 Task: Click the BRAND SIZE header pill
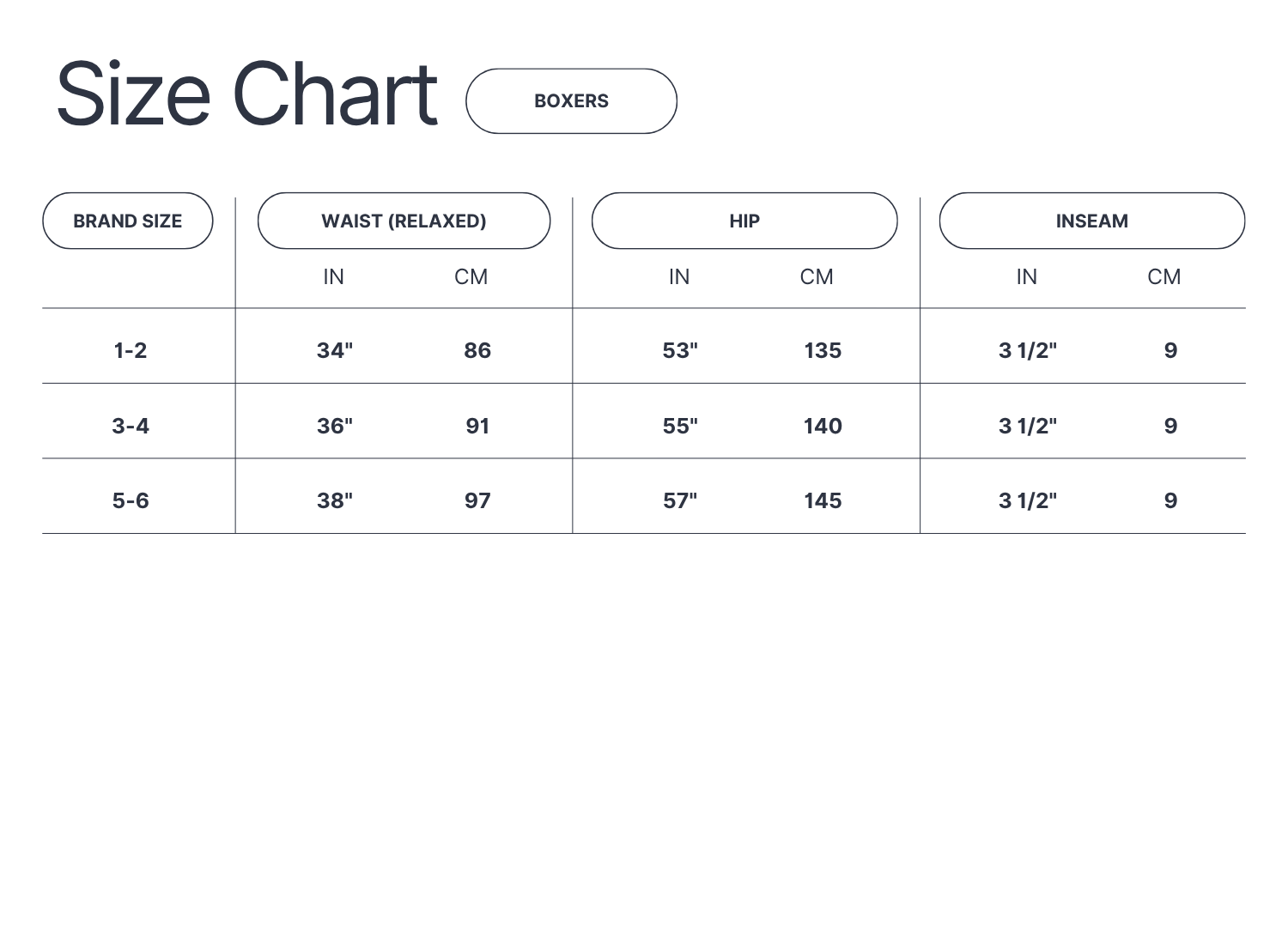[x=128, y=221]
